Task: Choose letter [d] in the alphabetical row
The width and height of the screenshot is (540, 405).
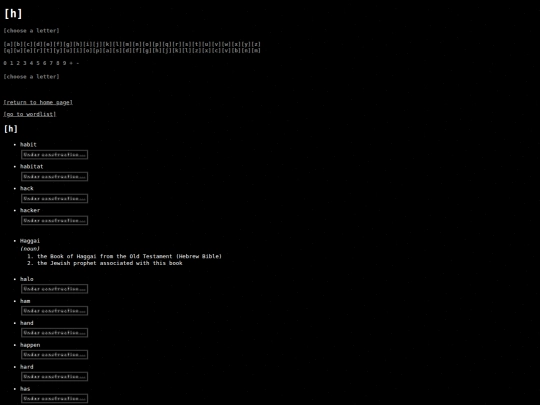Action: point(38,44)
